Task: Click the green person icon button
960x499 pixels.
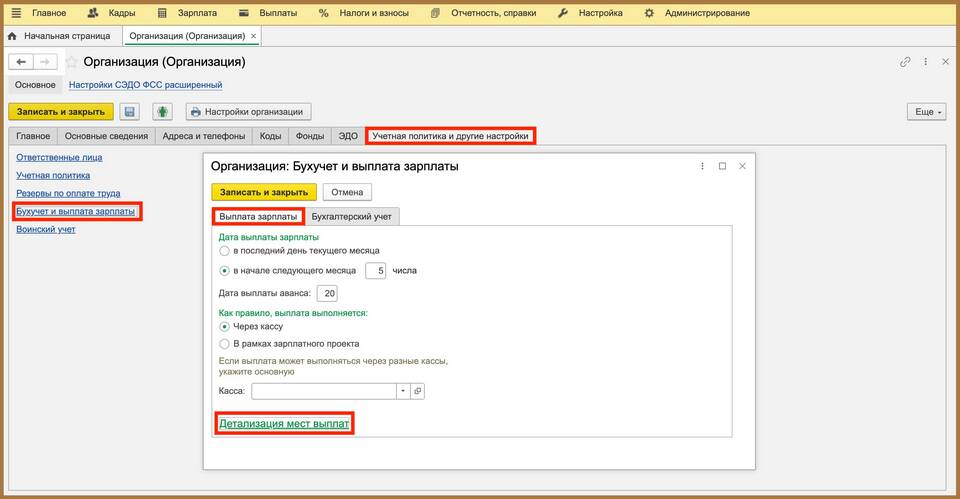Action: pyautogui.click(x=162, y=112)
